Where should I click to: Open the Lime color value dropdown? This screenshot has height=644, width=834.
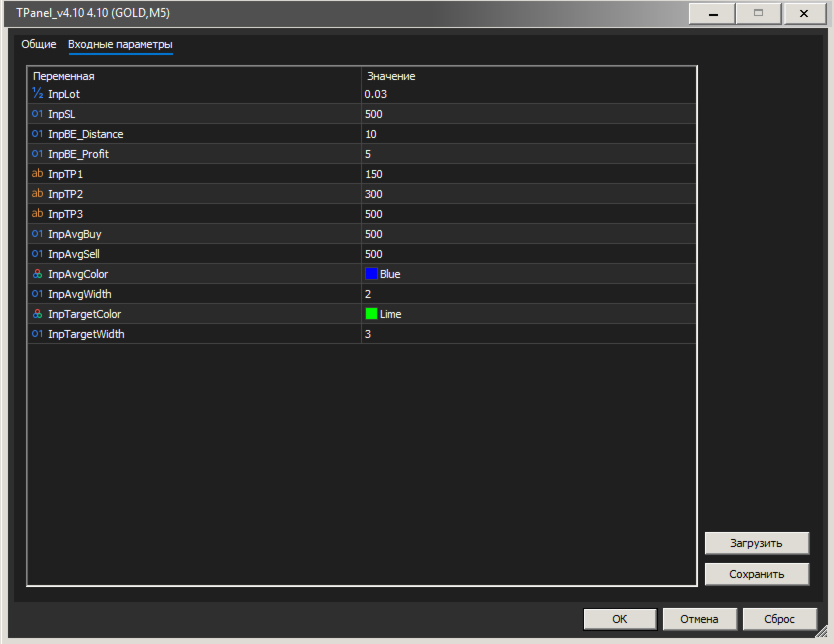click(x=529, y=314)
